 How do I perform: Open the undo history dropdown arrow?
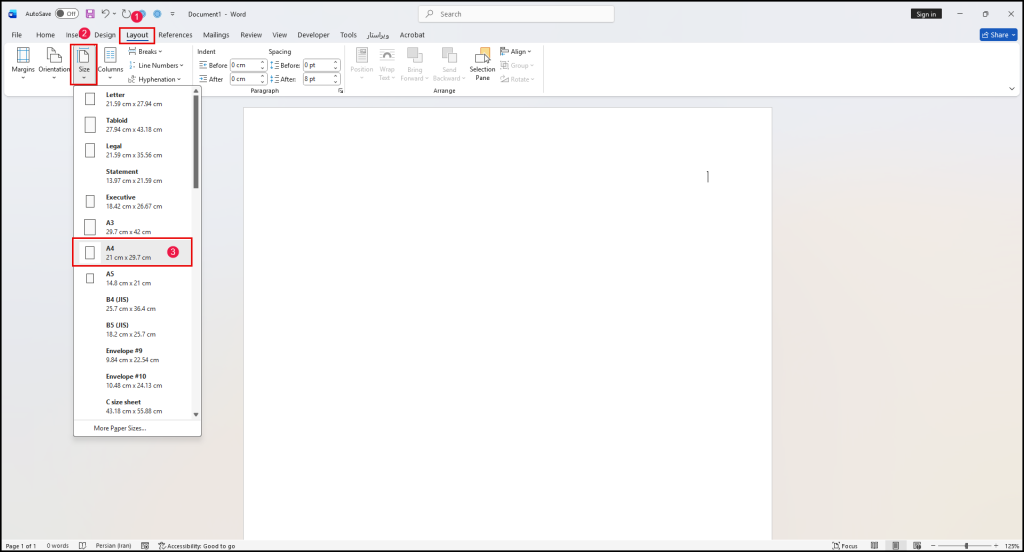(x=114, y=14)
